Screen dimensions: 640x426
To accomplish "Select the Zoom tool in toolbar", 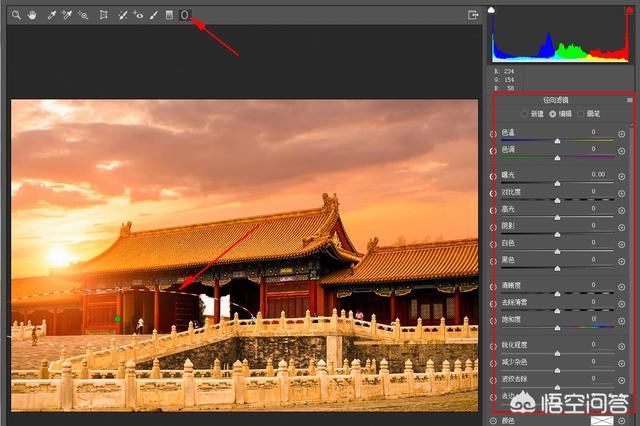I will click(x=16, y=16).
